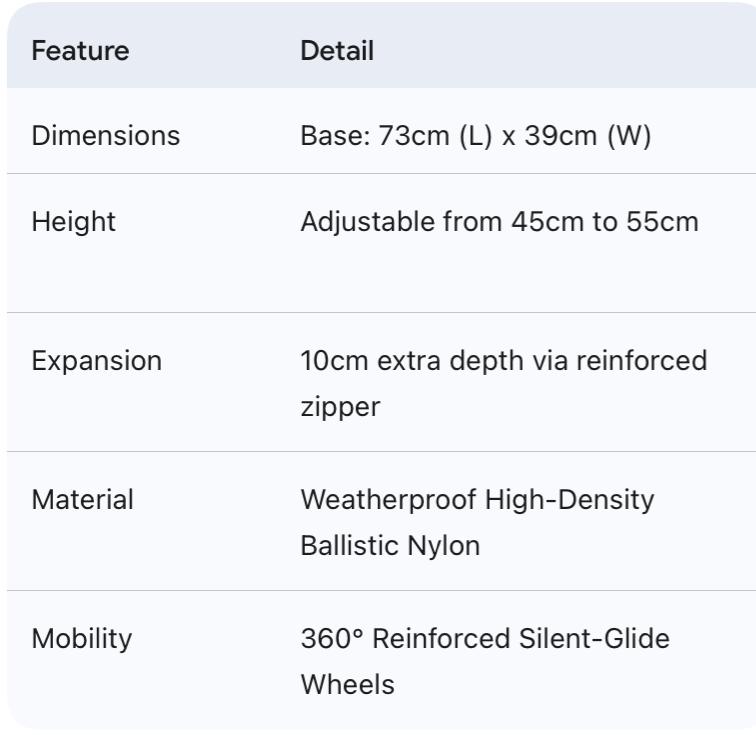
Task: Click the Feature column header
Action: [x=80, y=51]
